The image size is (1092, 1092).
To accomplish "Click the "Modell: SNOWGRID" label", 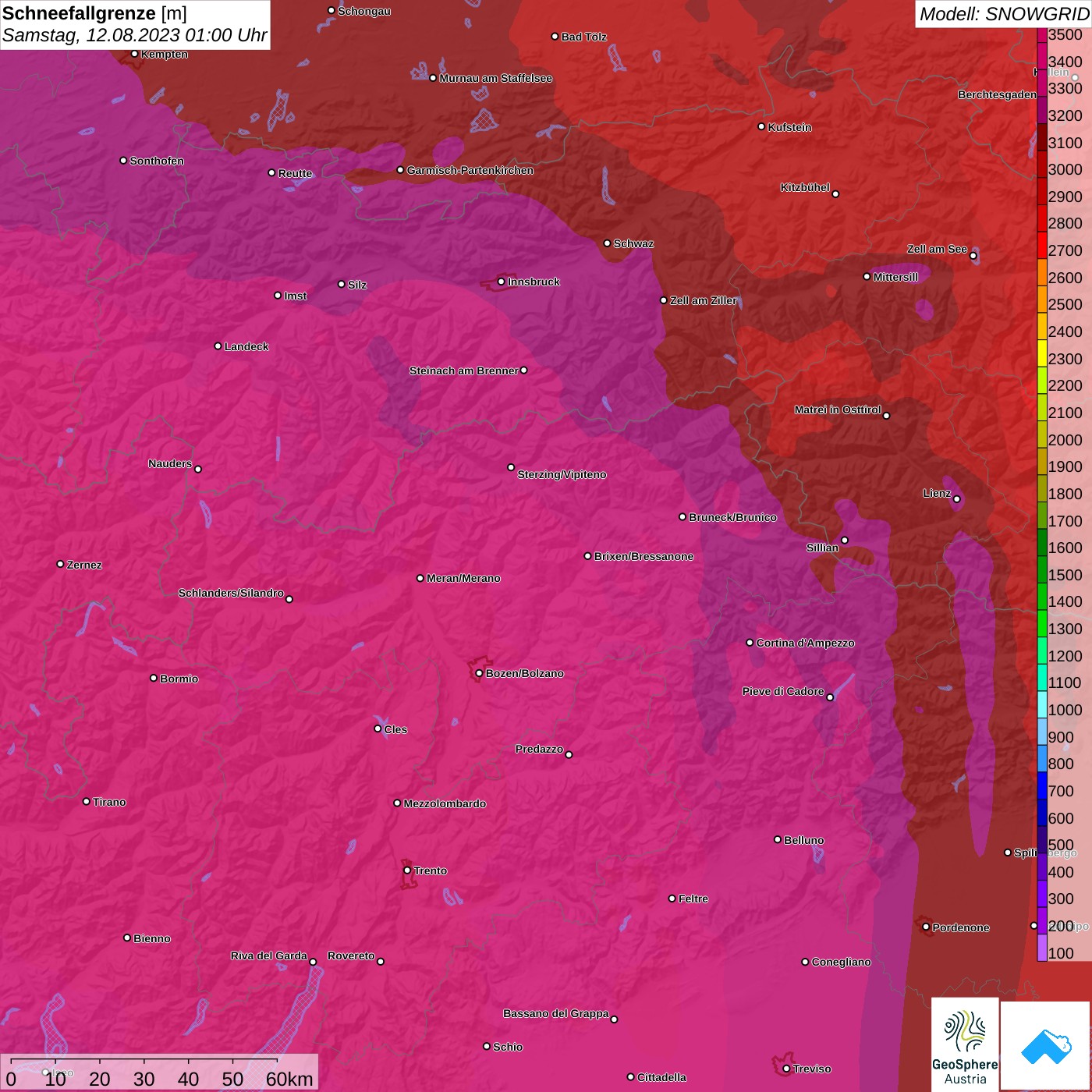I will pos(1004,14).
